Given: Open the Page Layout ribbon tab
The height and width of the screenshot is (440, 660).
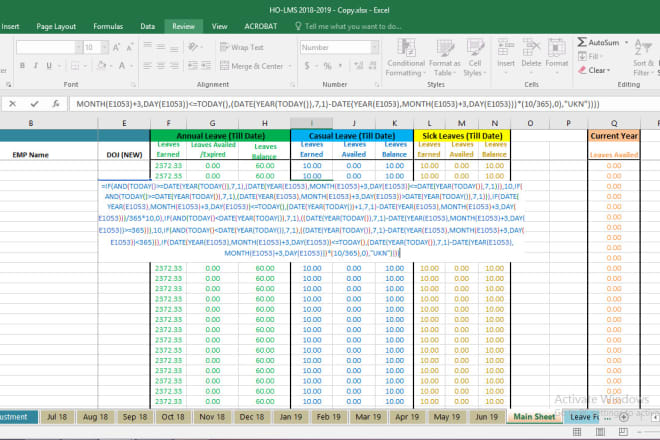Looking at the screenshot, I should click(x=56, y=26).
